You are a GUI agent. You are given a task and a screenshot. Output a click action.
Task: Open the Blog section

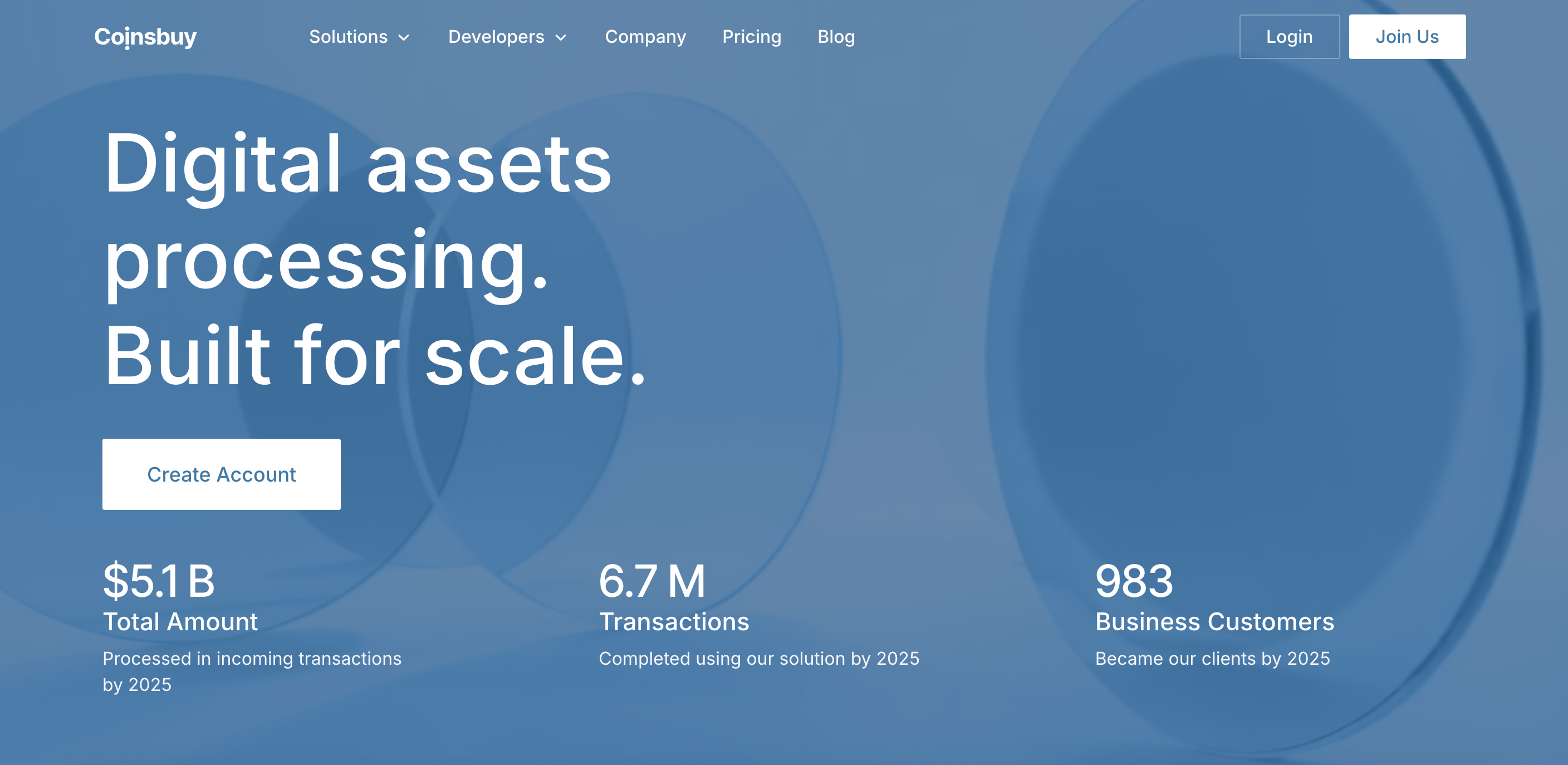click(x=836, y=37)
